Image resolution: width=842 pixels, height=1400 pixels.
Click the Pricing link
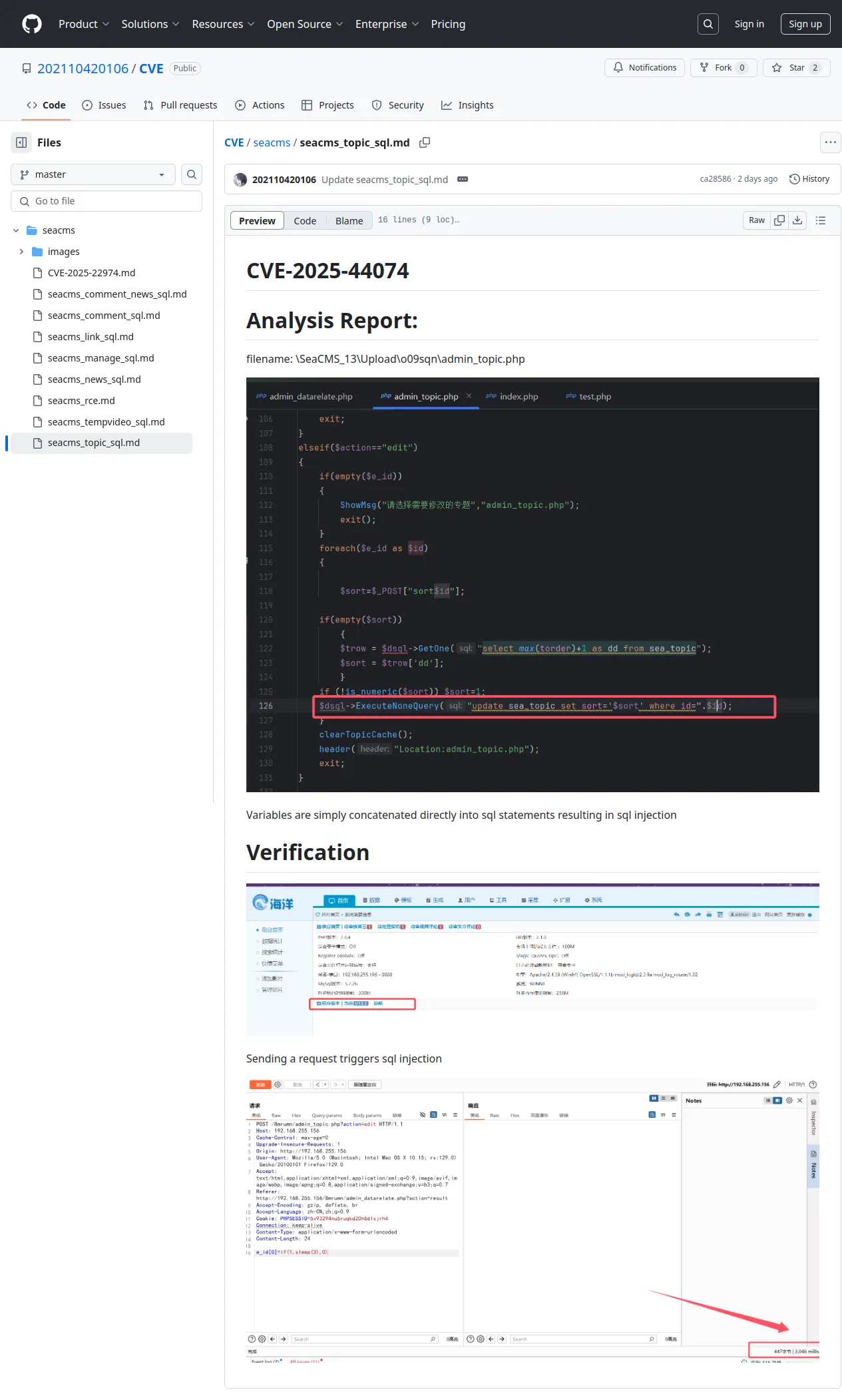(x=448, y=24)
